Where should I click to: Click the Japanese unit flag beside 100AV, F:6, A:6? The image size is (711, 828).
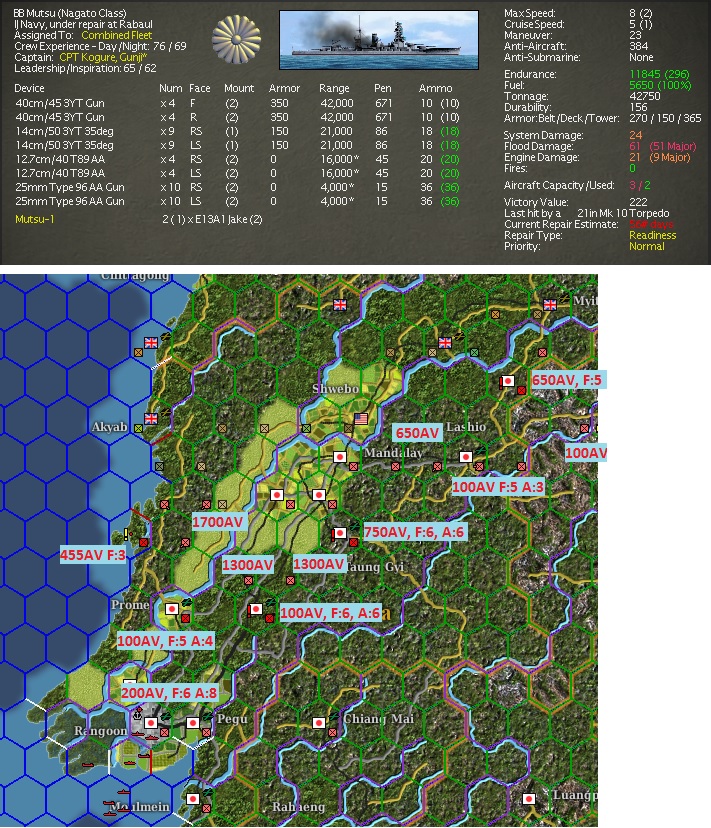coord(255,609)
